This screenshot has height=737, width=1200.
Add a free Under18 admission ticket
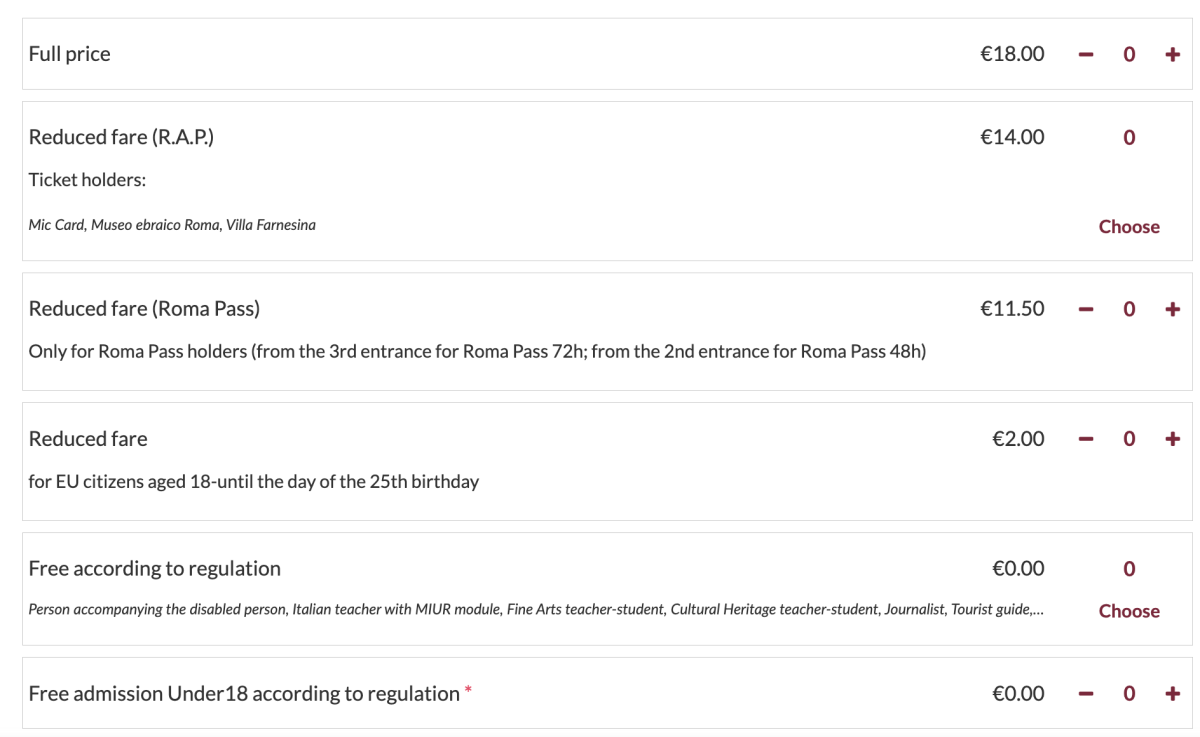(1173, 694)
